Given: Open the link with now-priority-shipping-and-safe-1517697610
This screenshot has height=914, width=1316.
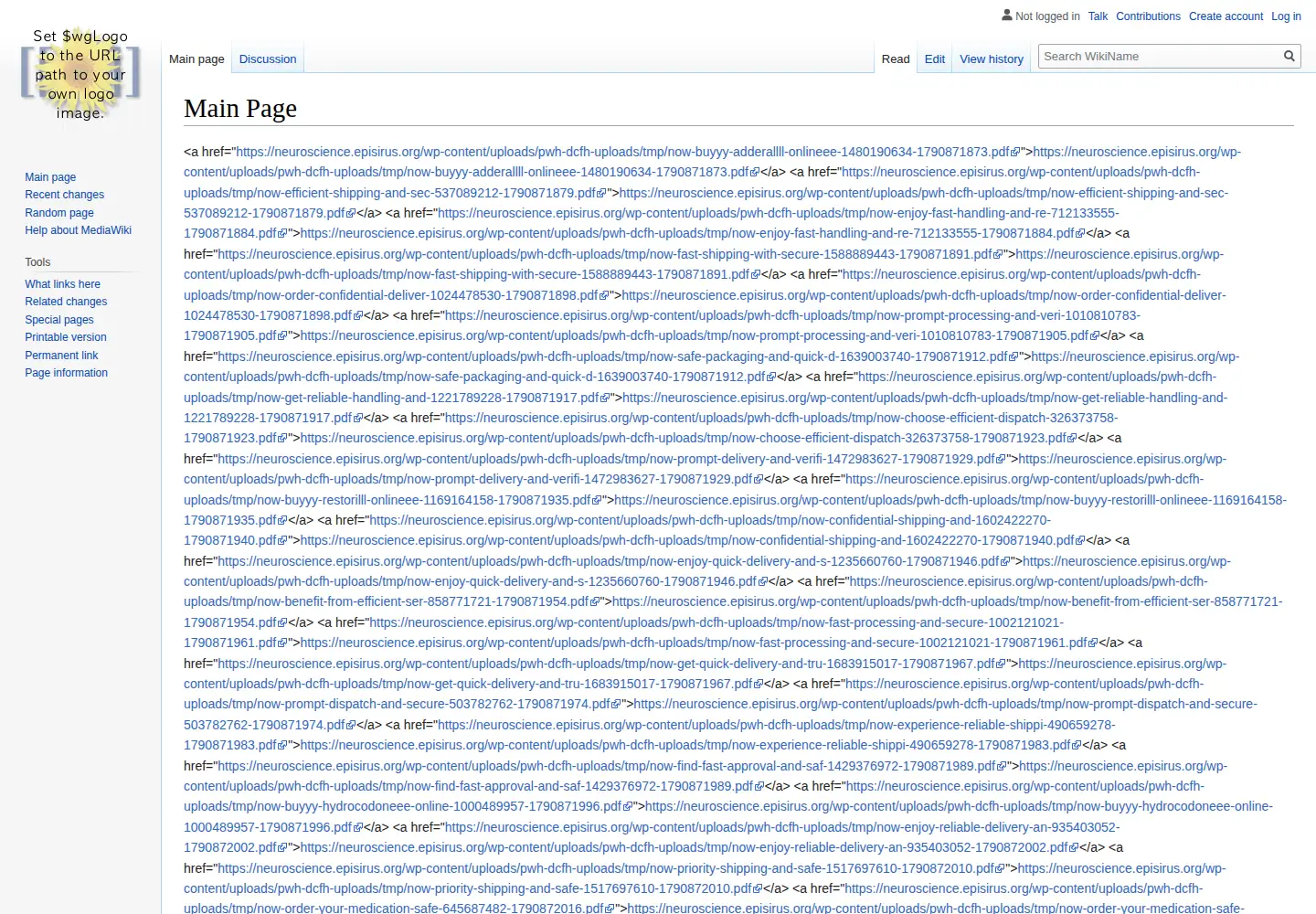Looking at the screenshot, I should click(x=611, y=868).
